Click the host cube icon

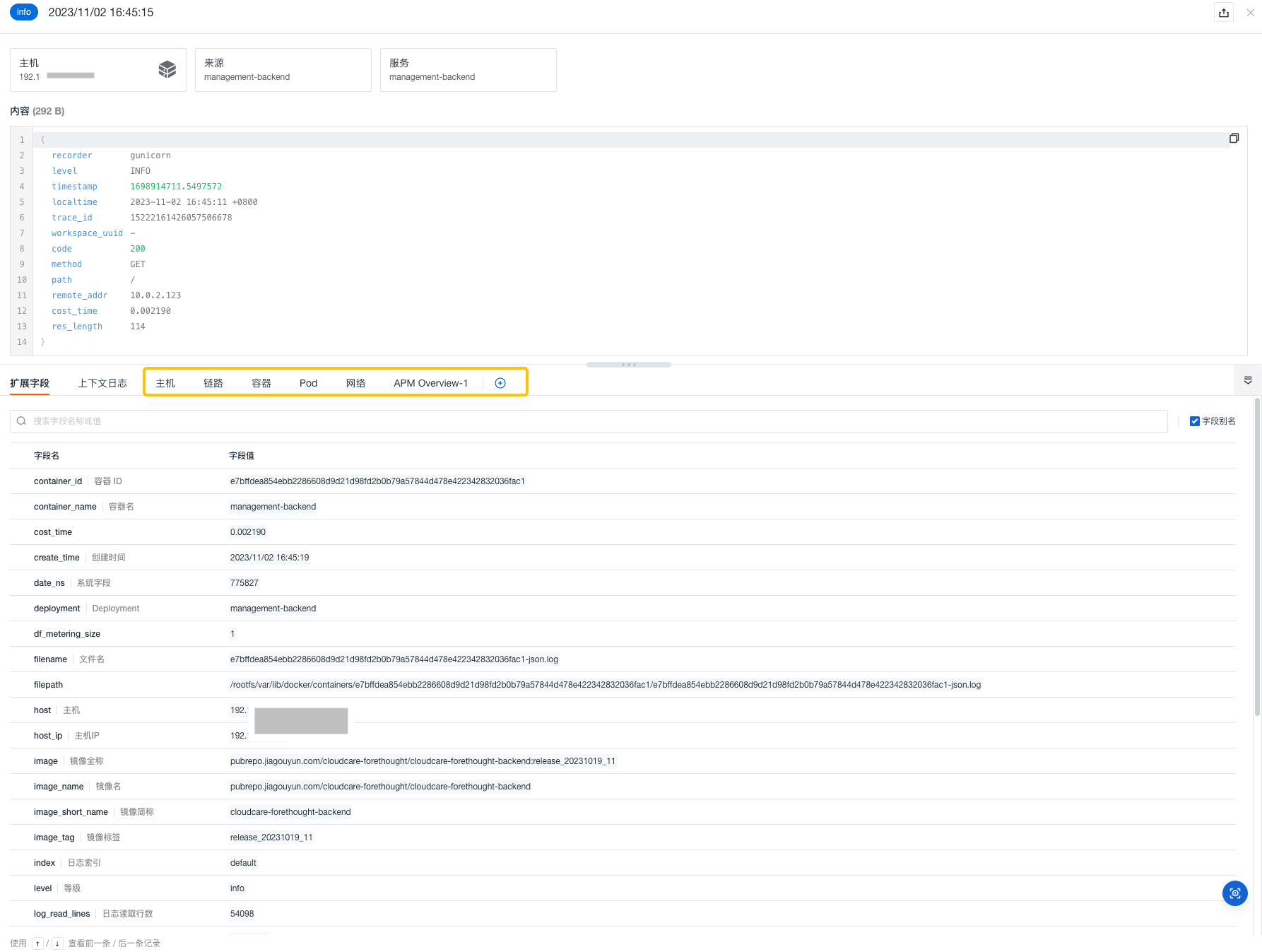(x=167, y=69)
